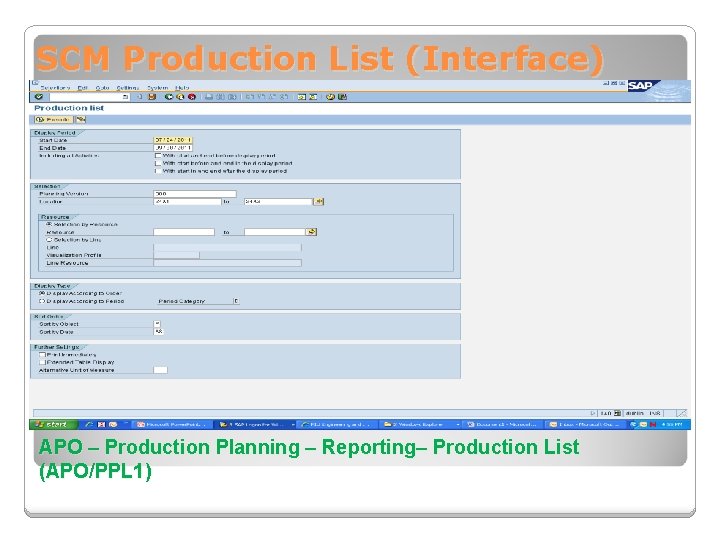Click the Next Page navigation icon
Image resolution: width=720 pixels, height=540 pixels.
pyautogui.click(x=272, y=97)
